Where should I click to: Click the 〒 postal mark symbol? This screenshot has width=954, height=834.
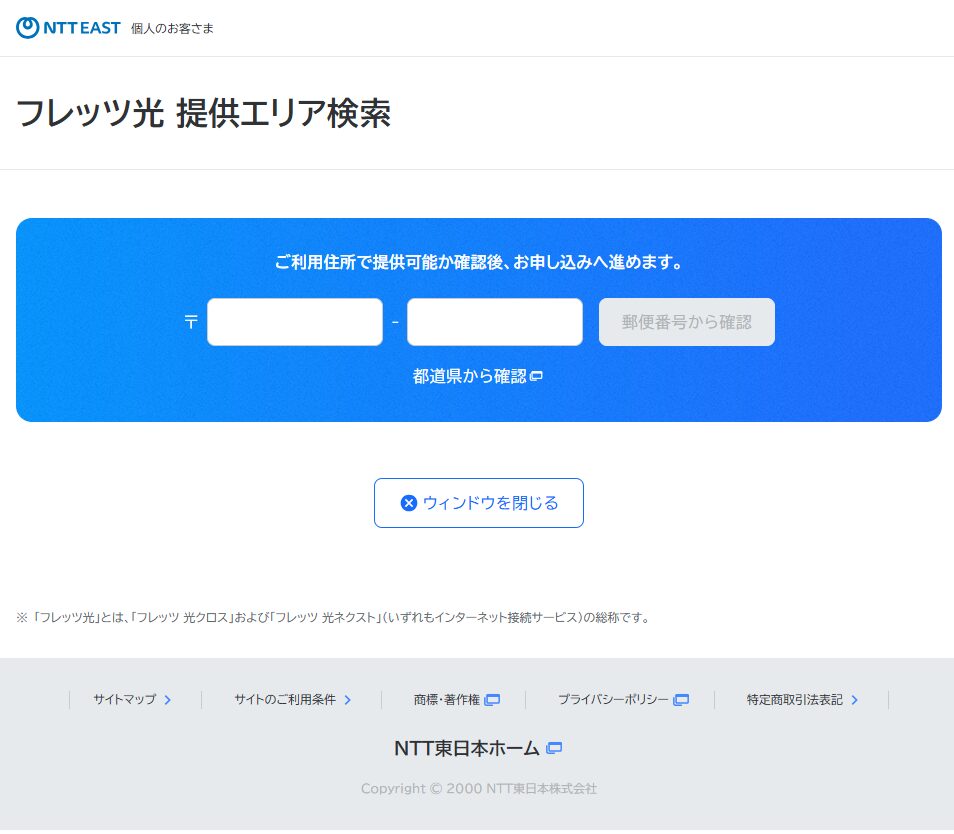pyautogui.click(x=191, y=322)
